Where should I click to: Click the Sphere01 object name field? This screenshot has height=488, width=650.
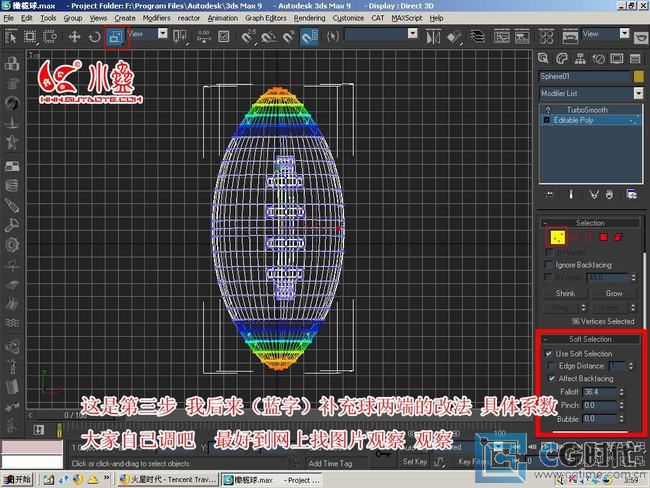[x=585, y=76]
